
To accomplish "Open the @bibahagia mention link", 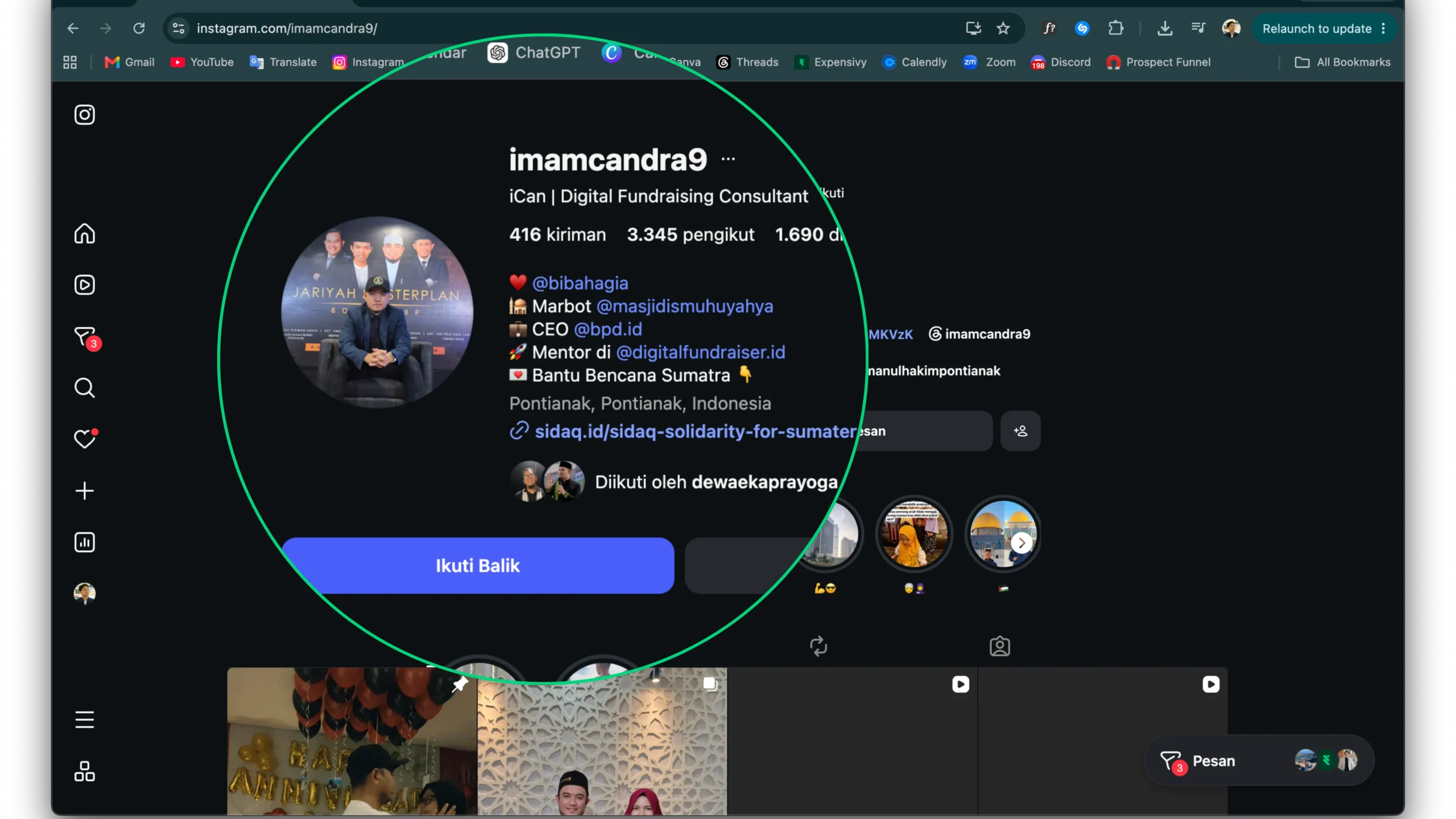I will point(580,283).
